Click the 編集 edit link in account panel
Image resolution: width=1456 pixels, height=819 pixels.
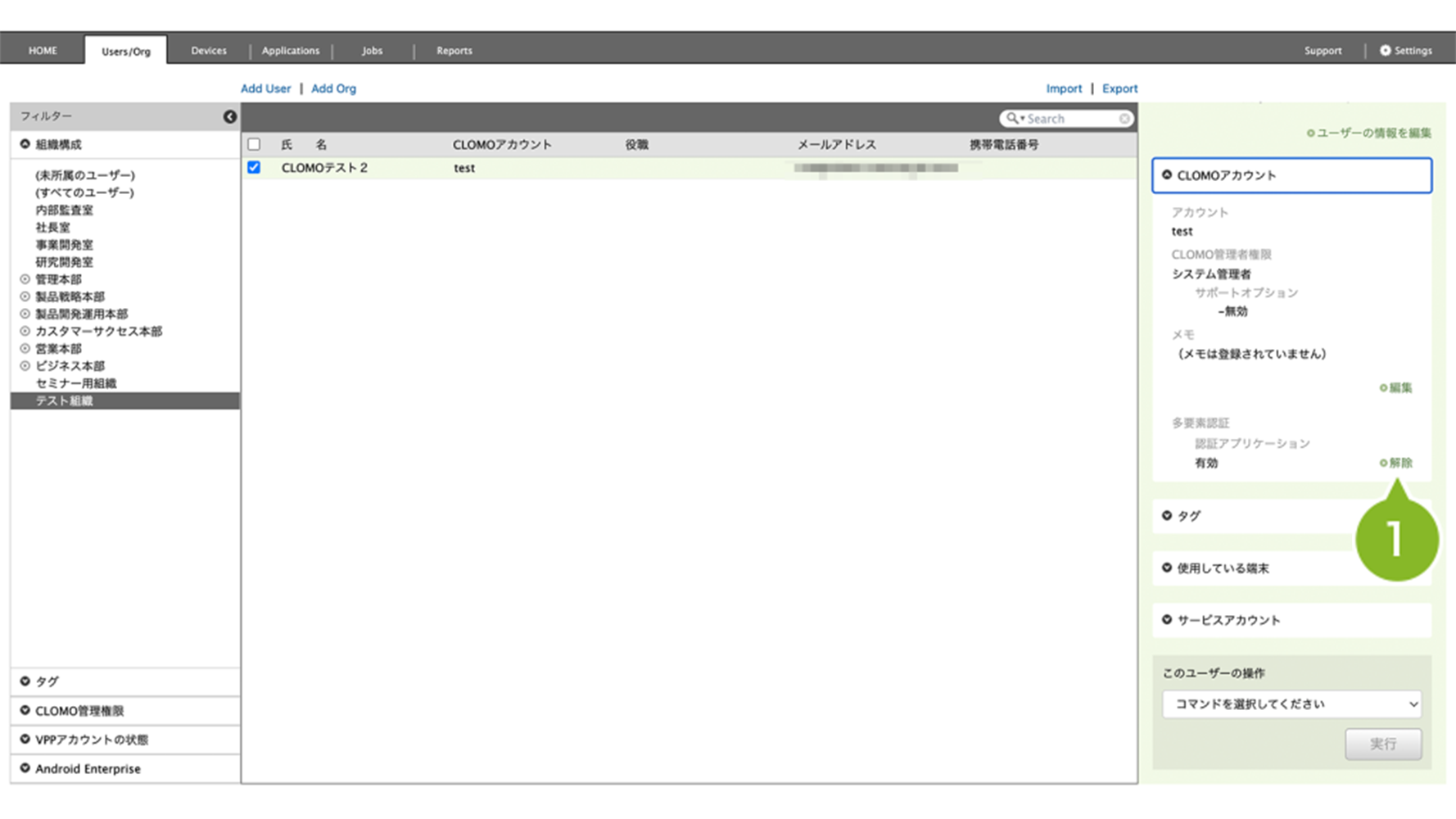click(1396, 387)
